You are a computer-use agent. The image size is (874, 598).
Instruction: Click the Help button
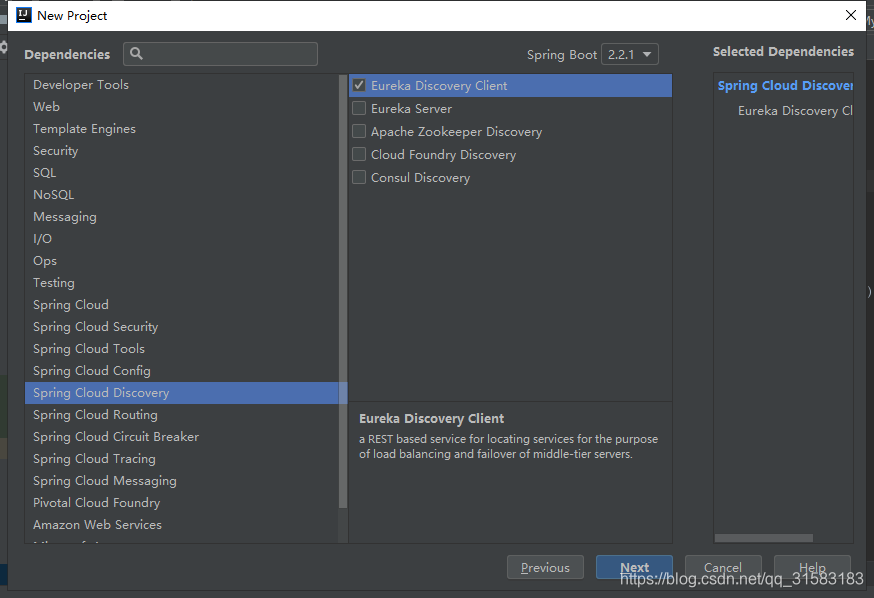pos(812,567)
